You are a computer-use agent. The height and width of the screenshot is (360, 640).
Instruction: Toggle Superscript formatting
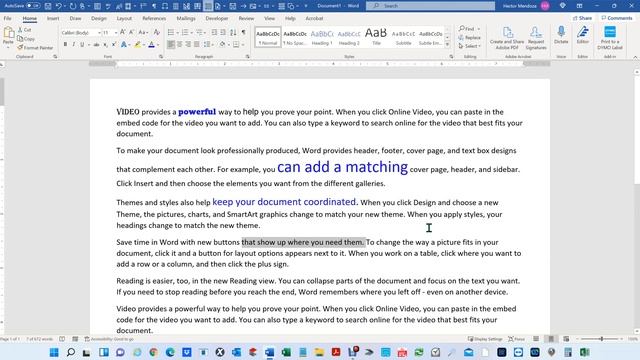113,44
